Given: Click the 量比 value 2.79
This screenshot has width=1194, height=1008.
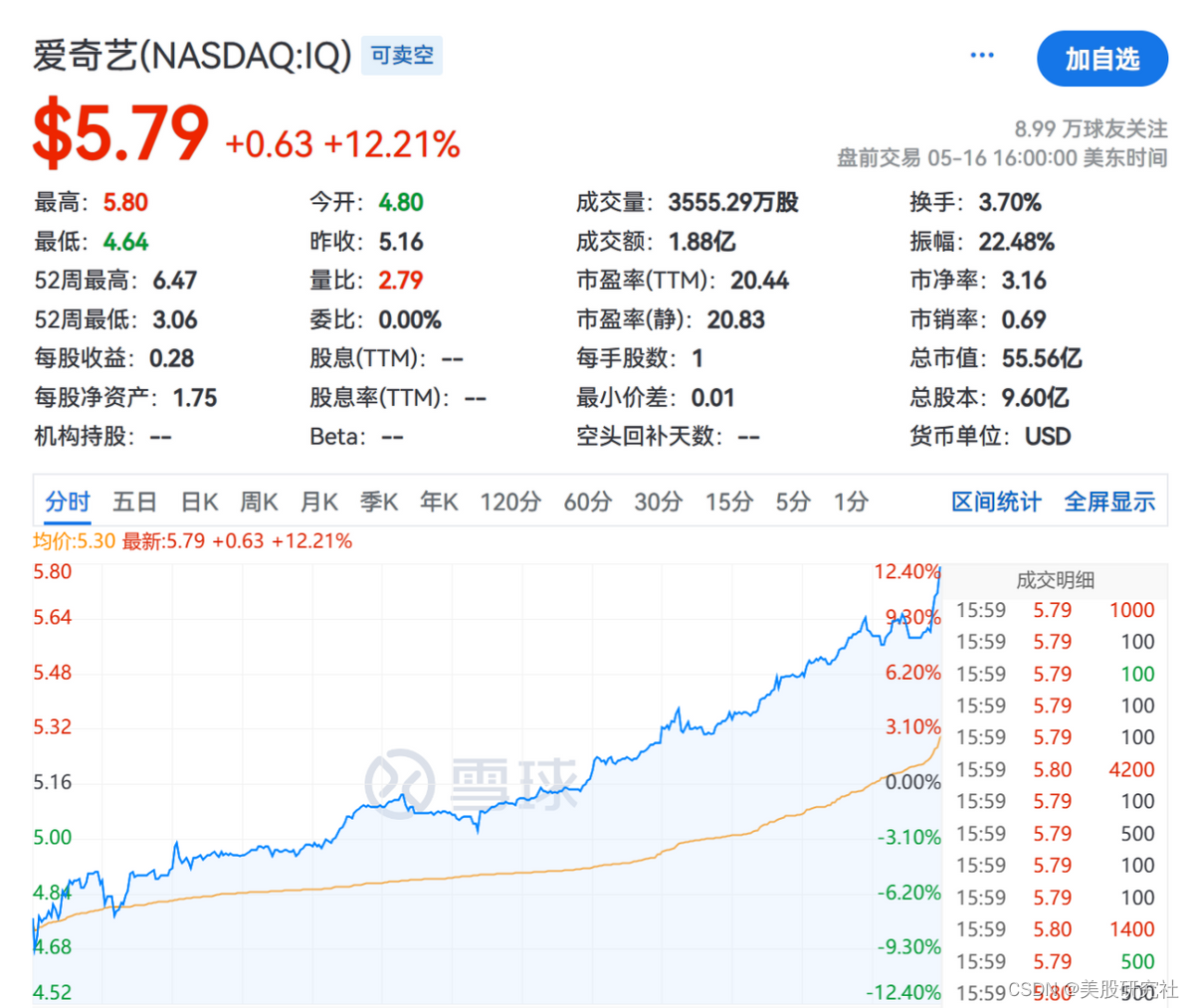Looking at the screenshot, I should 401,281.
